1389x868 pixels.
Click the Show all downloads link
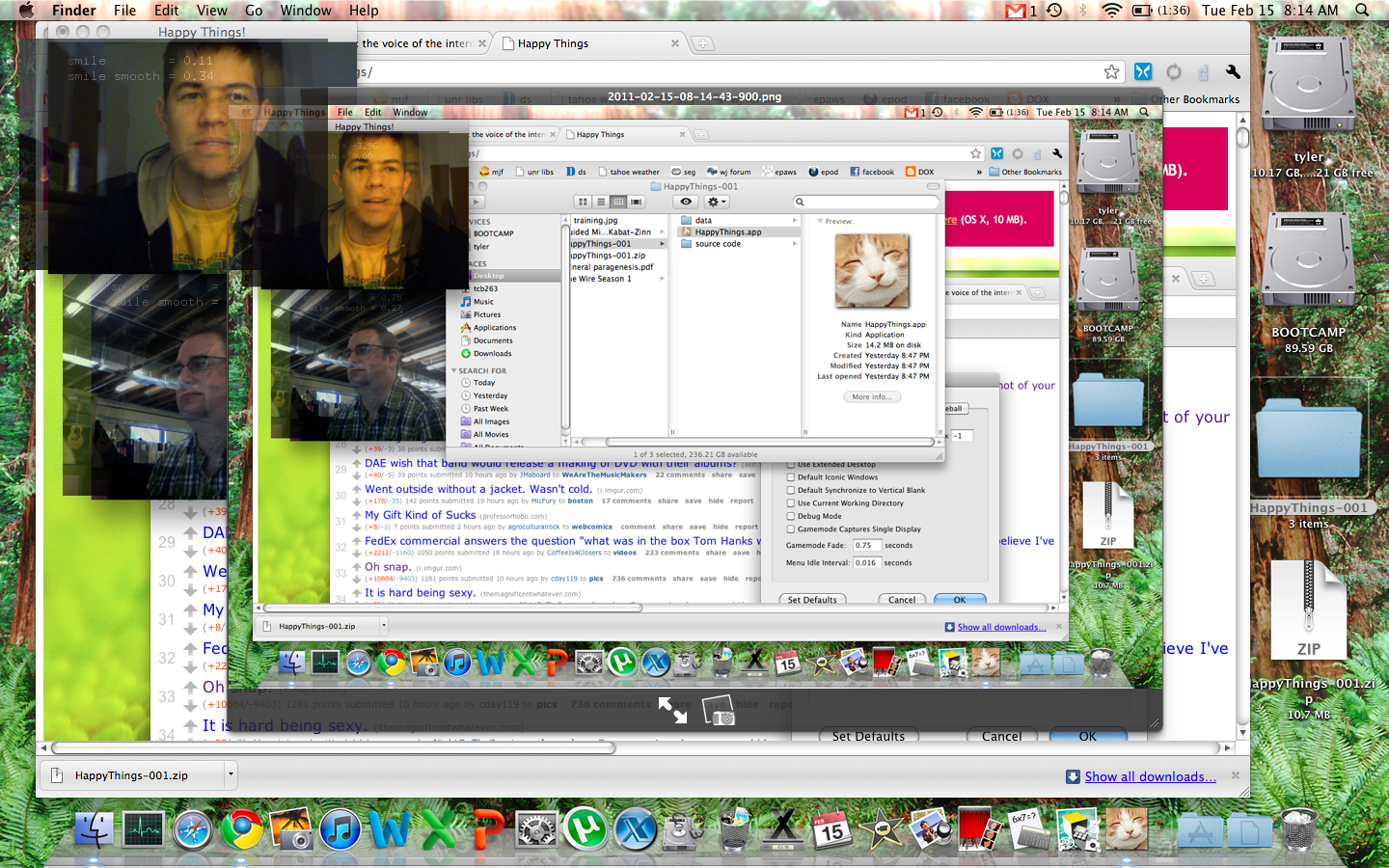click(1150, 776)
